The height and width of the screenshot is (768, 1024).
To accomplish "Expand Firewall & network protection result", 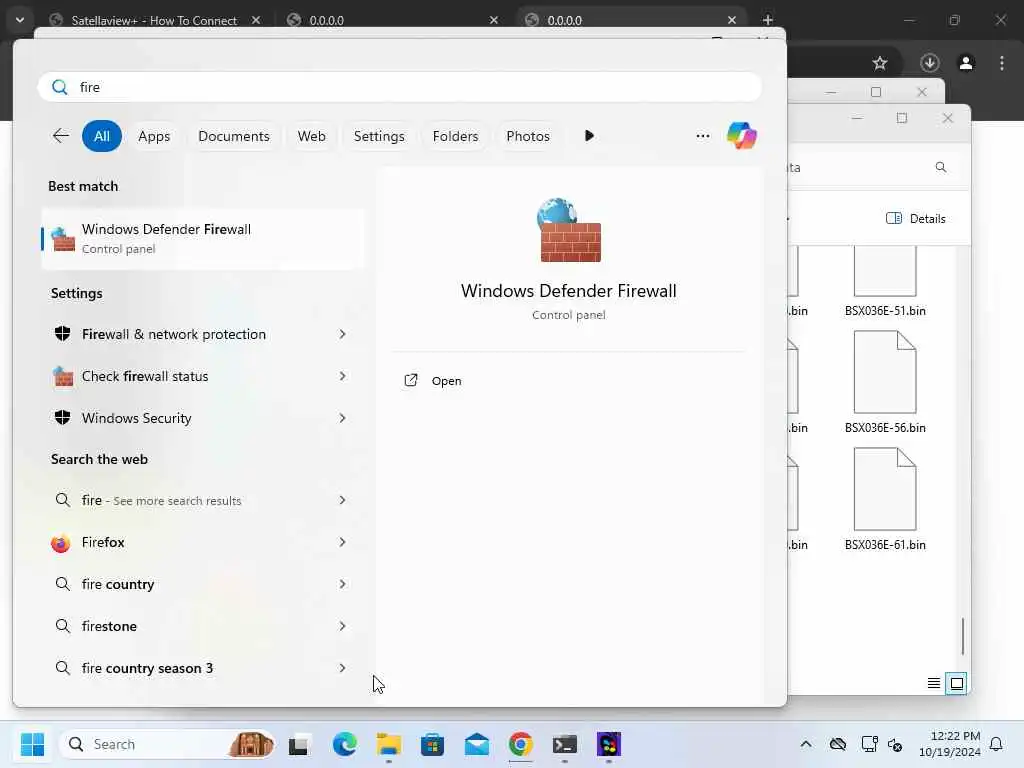I will click(x=342, y=334).
